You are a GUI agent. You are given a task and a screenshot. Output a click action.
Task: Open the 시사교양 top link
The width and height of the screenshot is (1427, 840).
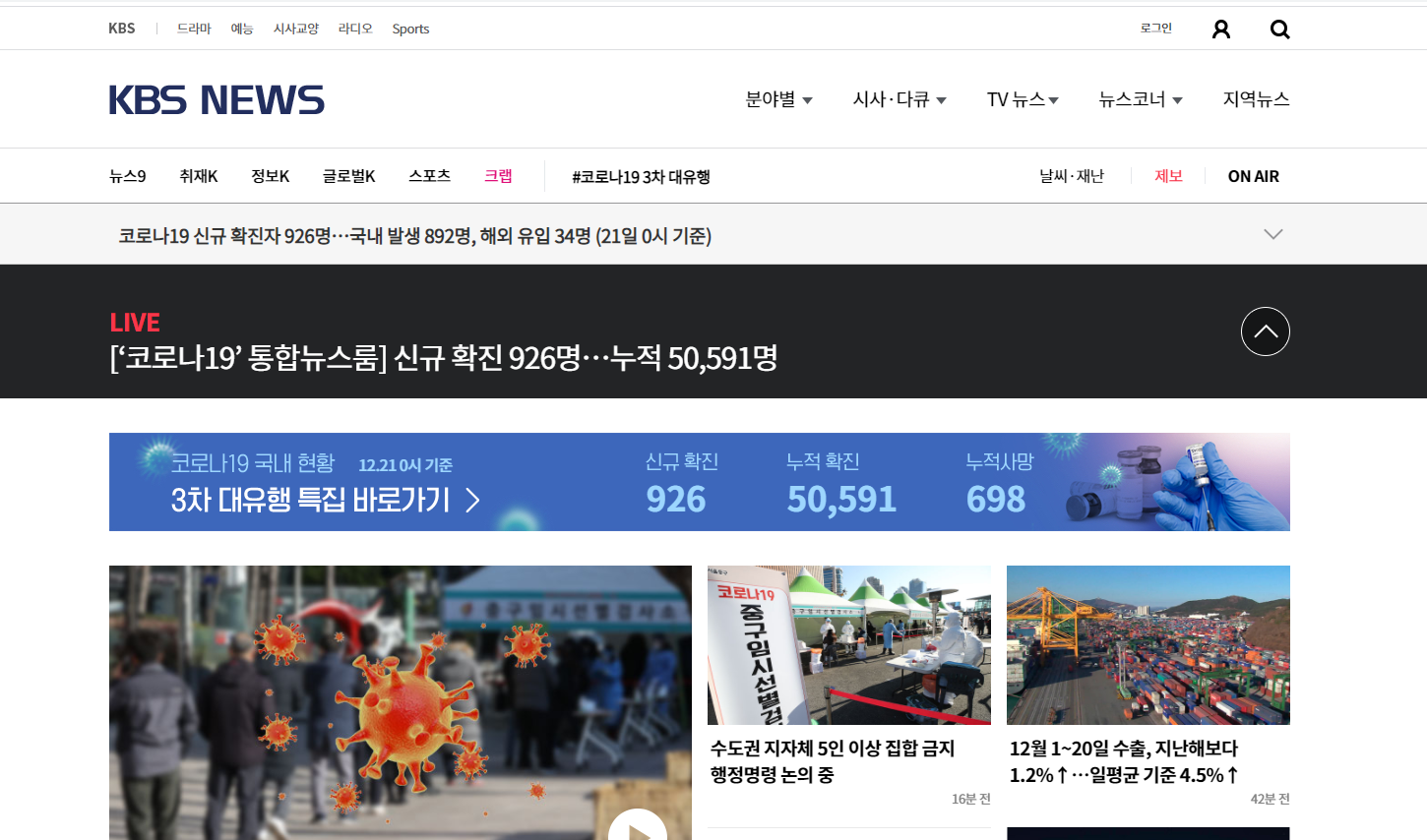pos(296,29)
